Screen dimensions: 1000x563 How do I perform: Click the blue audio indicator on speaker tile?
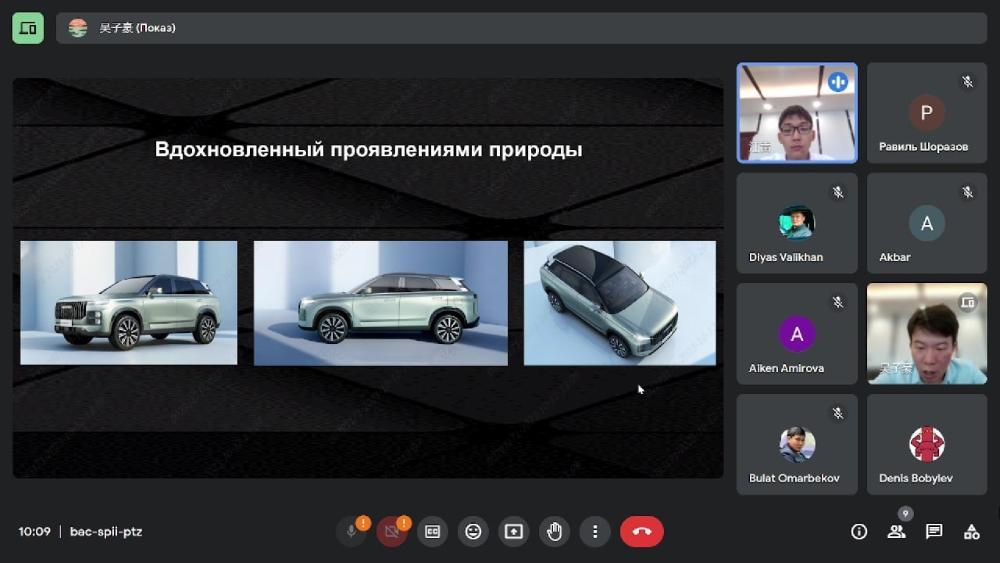tap(838, 82)
